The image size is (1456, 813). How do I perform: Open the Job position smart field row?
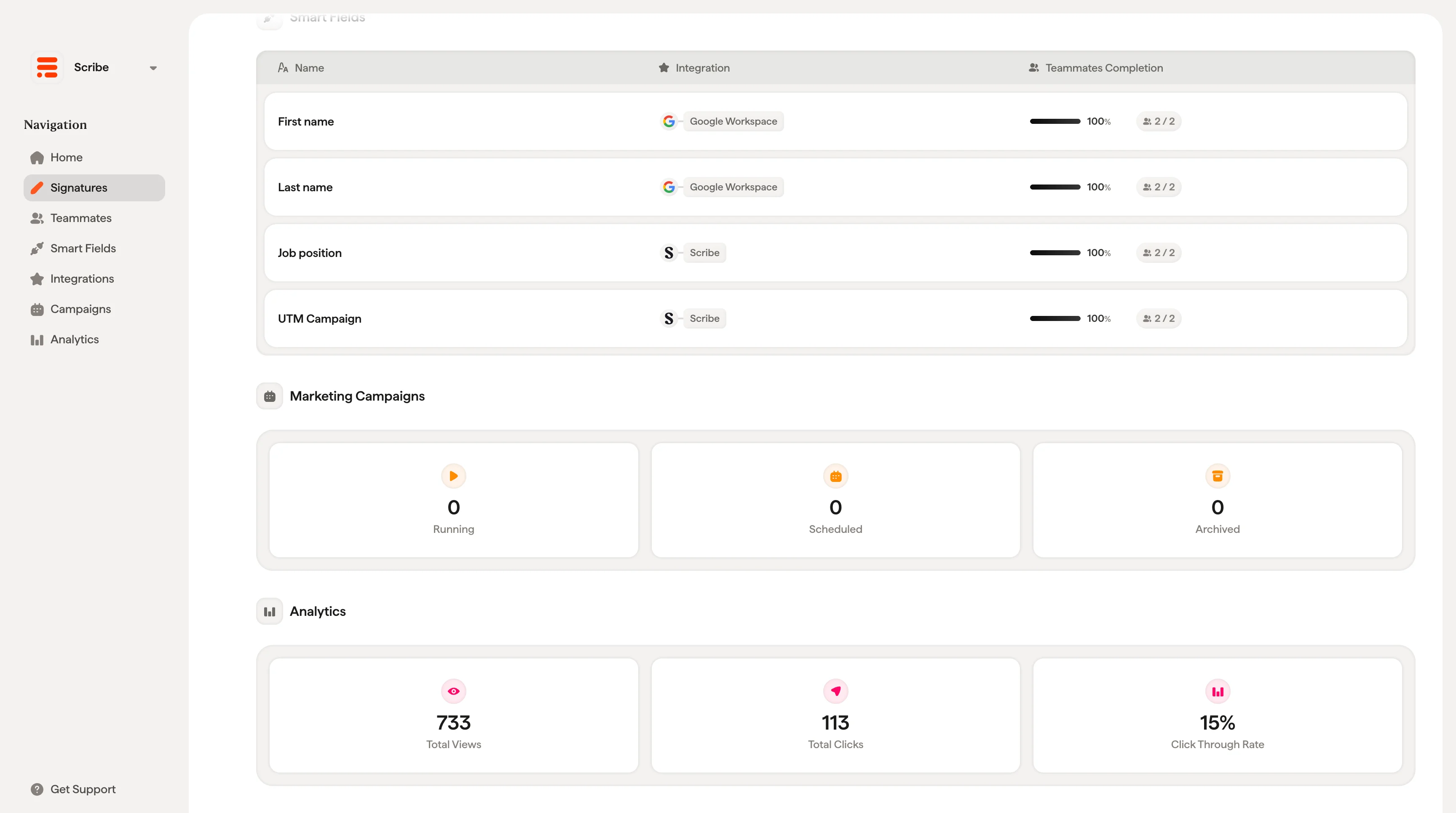pyautogui.click(x=835, y=253)
